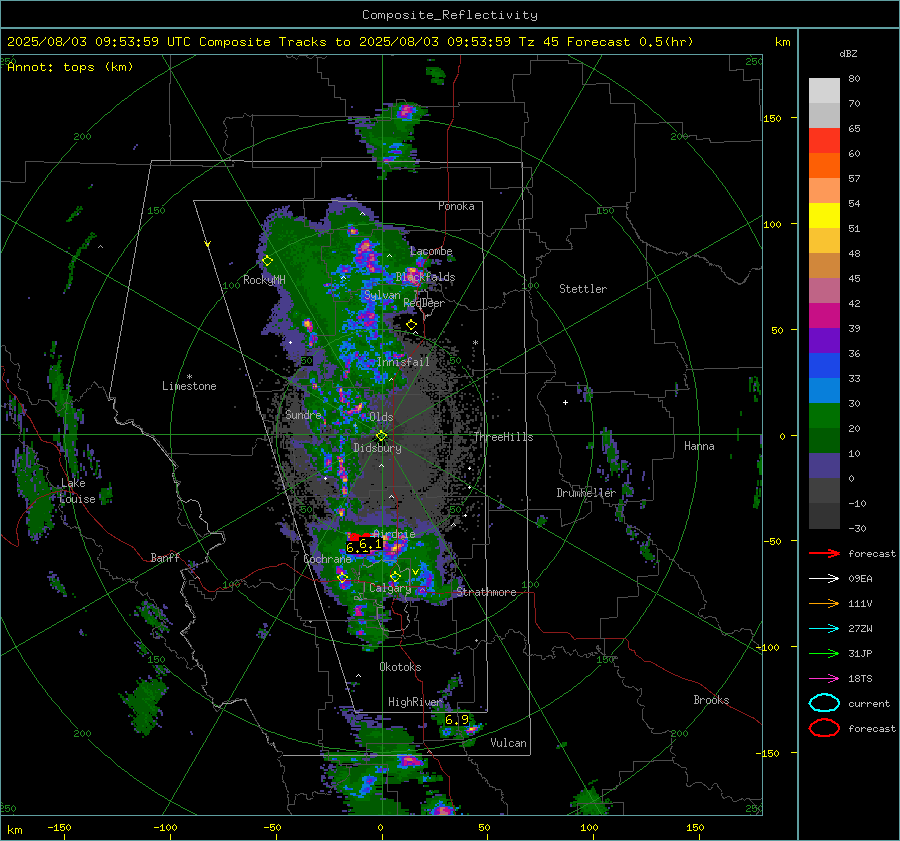
Task: Click the yellow diamond marker near RockyMH
Action: point(267,261)
